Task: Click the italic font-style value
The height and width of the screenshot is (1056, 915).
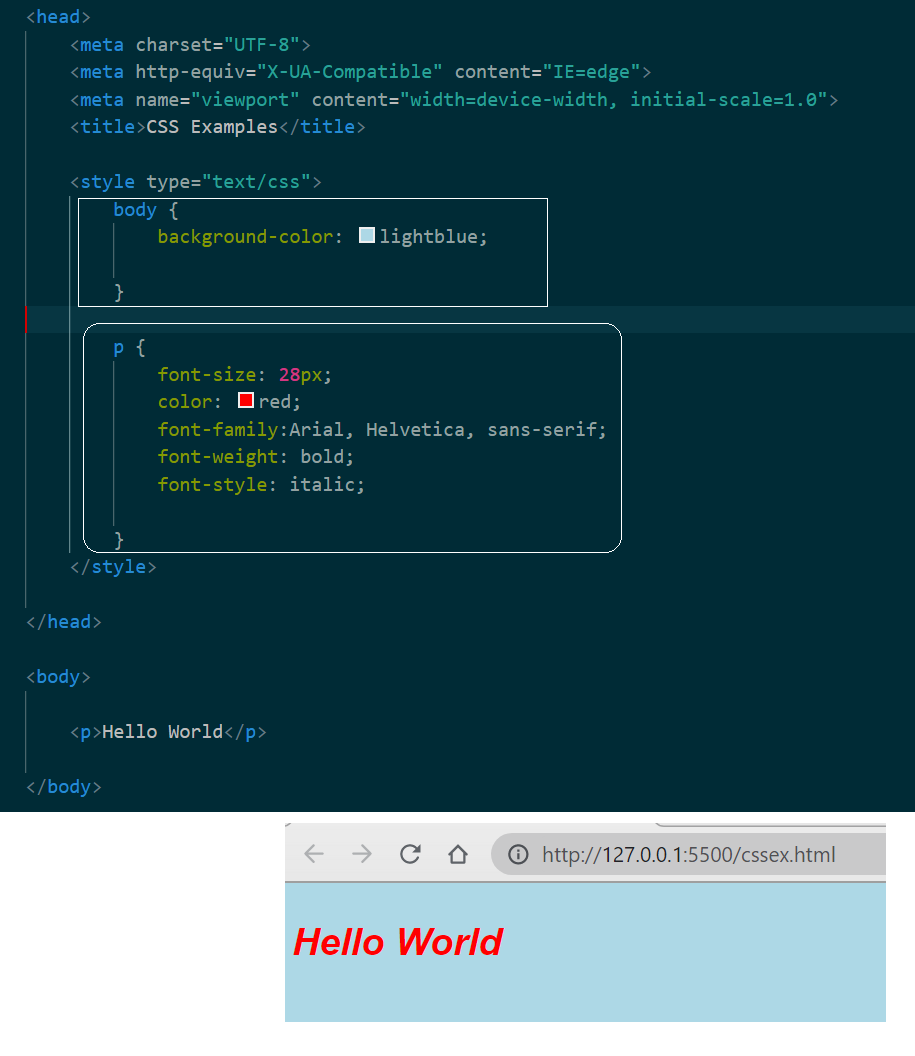Action: (322, 484)
